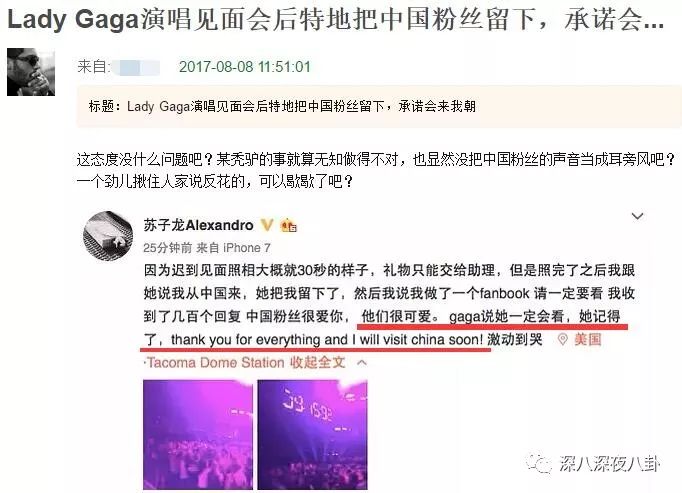Click the upward caret beside 收起全文

[x=361, y=362]
